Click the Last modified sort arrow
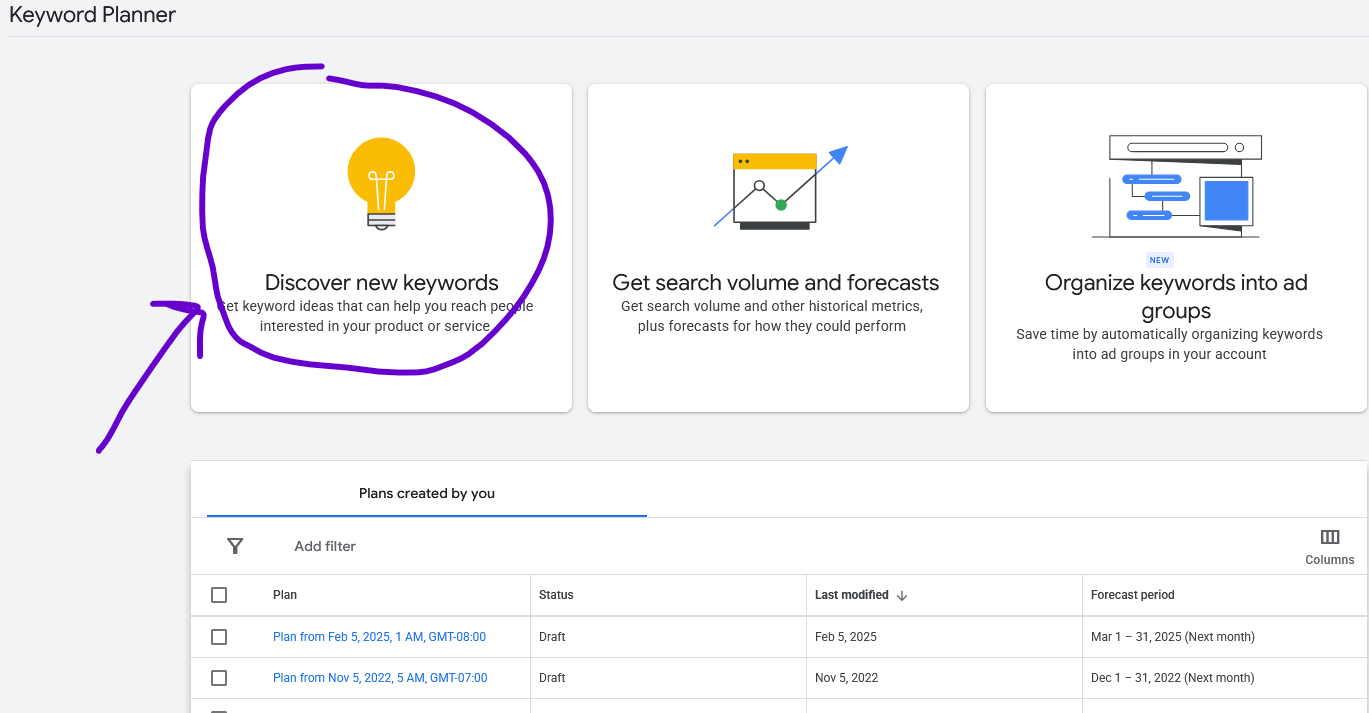This screenshot has width=1369, height=713. (x=903, y=595)
